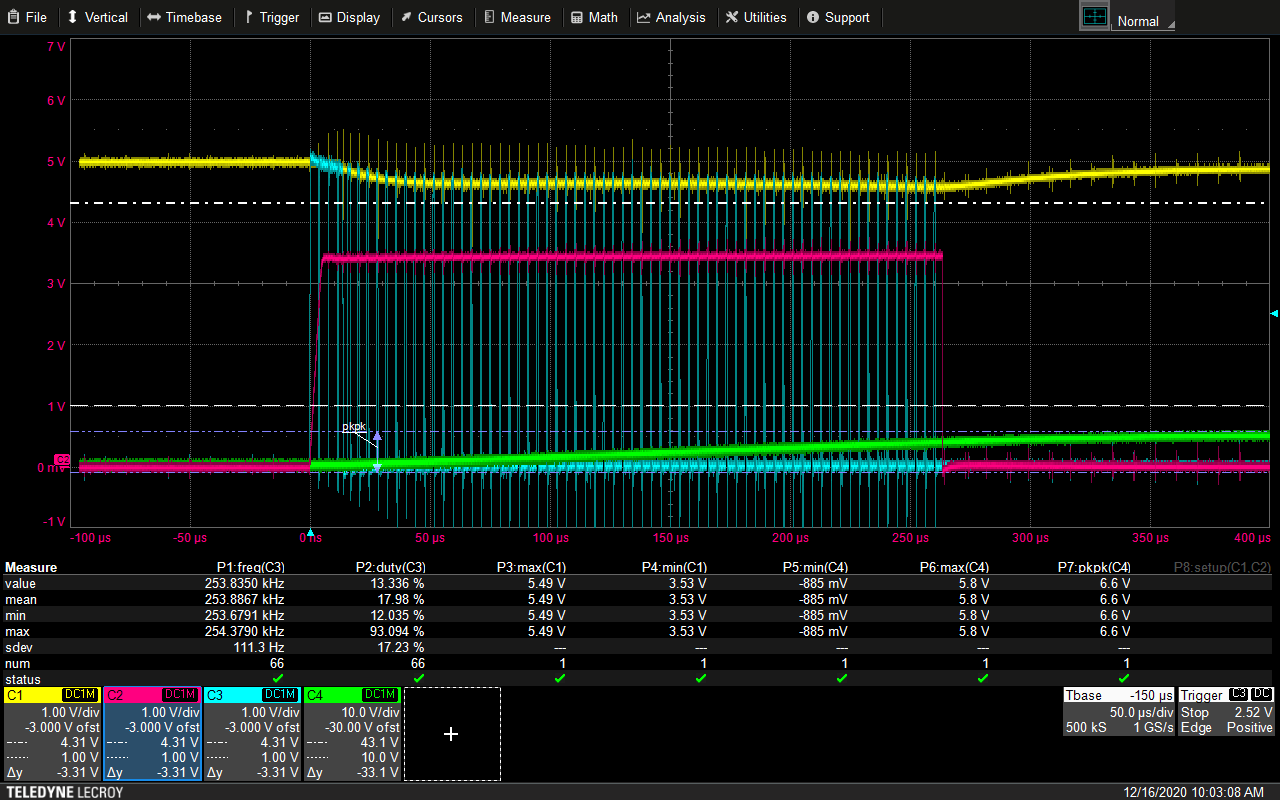The height and width of the screenshot is (800, 1280).
Task: Open the Tbase timebase descriptor box
Action: (1119, 712)
